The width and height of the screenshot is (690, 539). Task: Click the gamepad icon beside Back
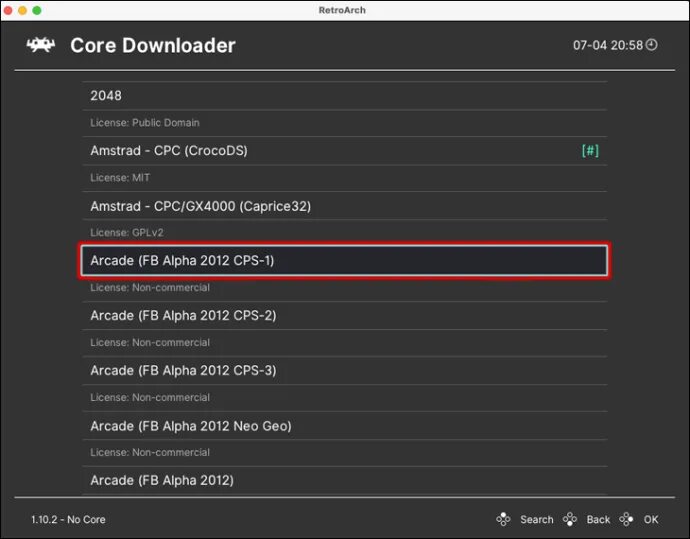point(570,519)
